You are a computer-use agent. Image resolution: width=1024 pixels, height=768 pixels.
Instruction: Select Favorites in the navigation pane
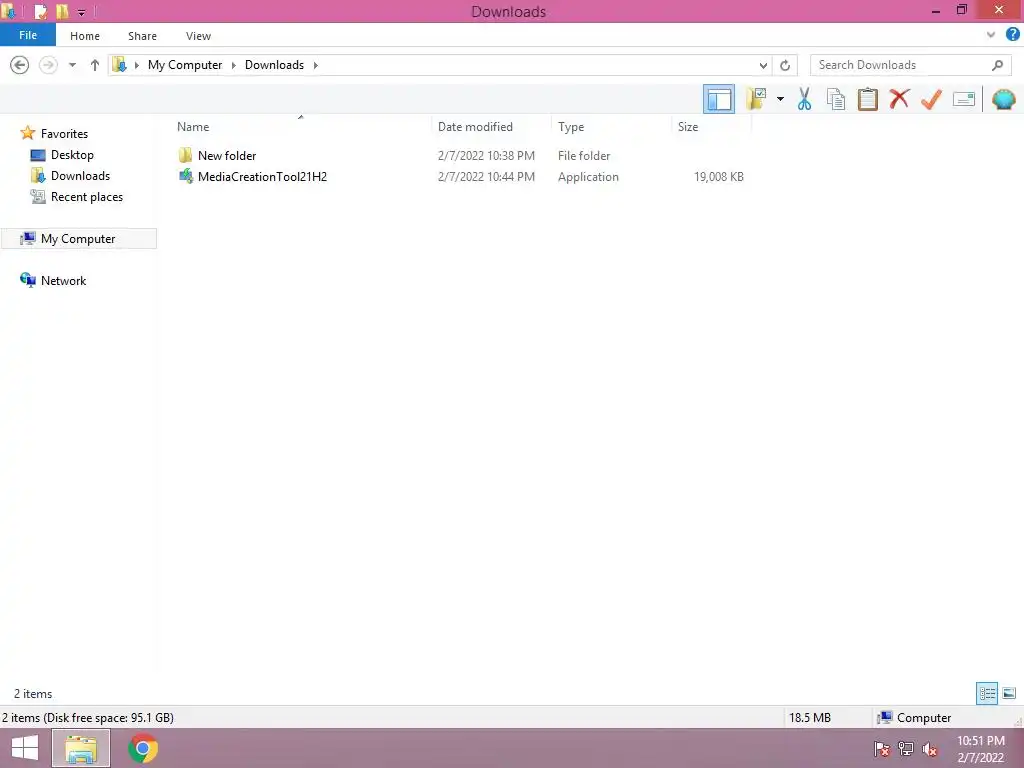[64, 133]
